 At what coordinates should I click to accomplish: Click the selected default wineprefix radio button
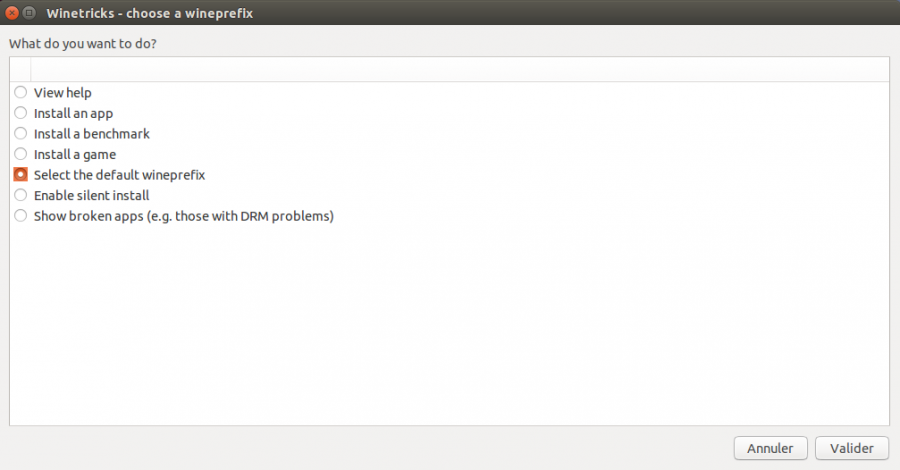click(x=21, y=174)
